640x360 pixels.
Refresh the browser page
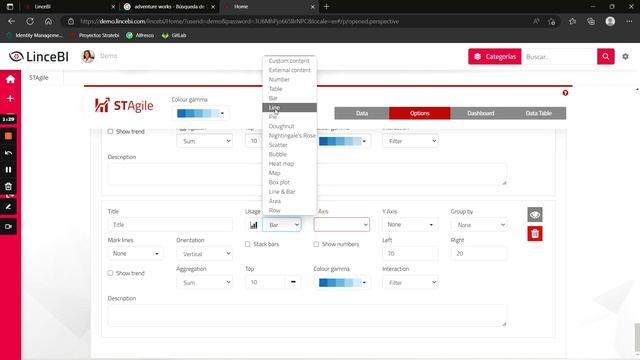[30, 21]
